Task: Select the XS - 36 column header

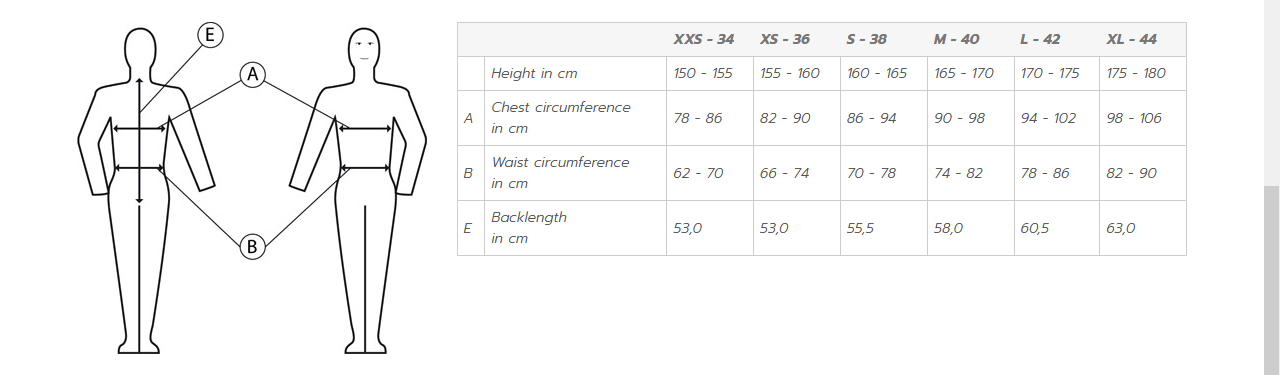Action: (x=785, y=40)
